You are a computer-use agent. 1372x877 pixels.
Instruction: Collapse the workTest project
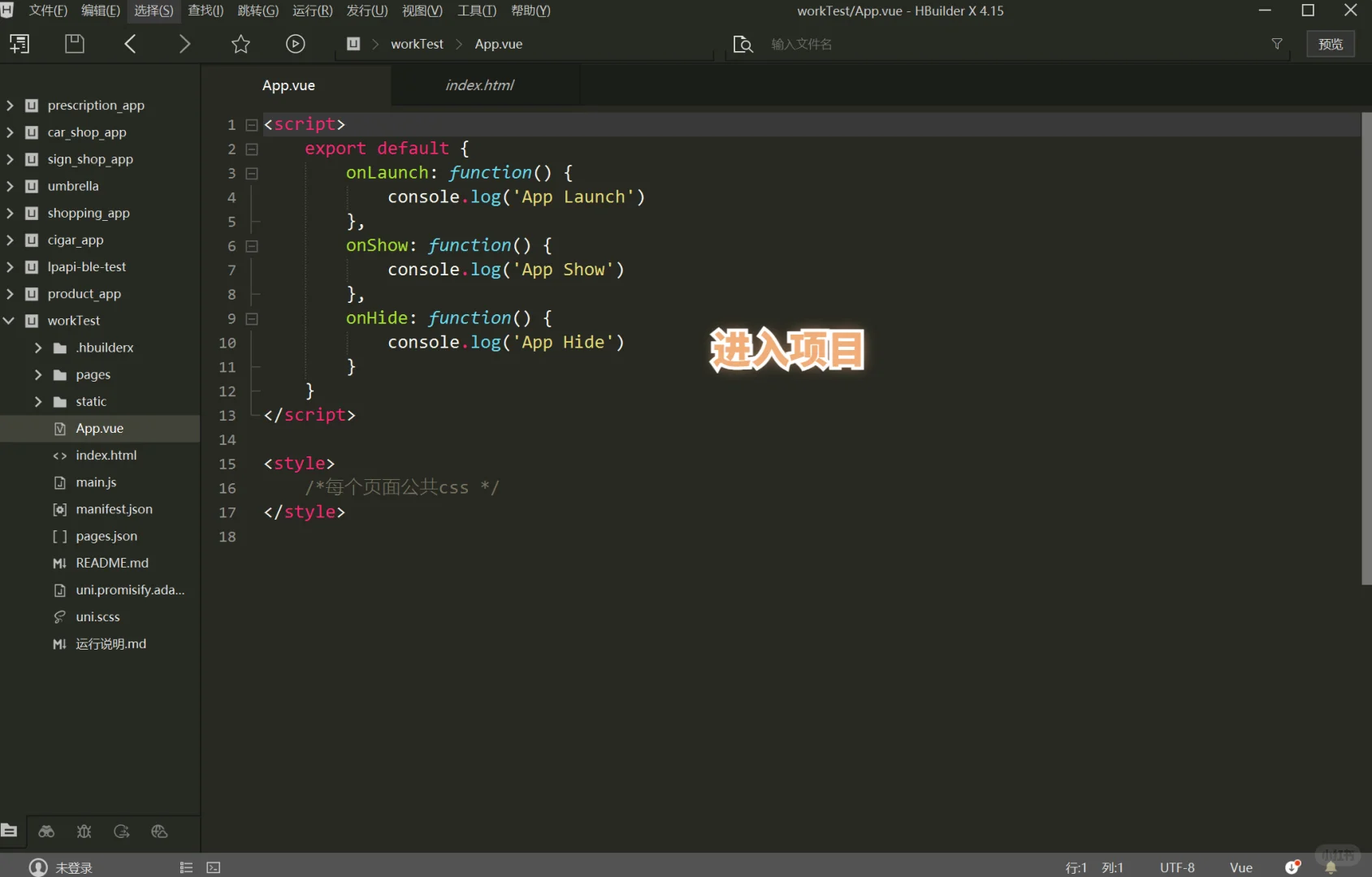9,321
